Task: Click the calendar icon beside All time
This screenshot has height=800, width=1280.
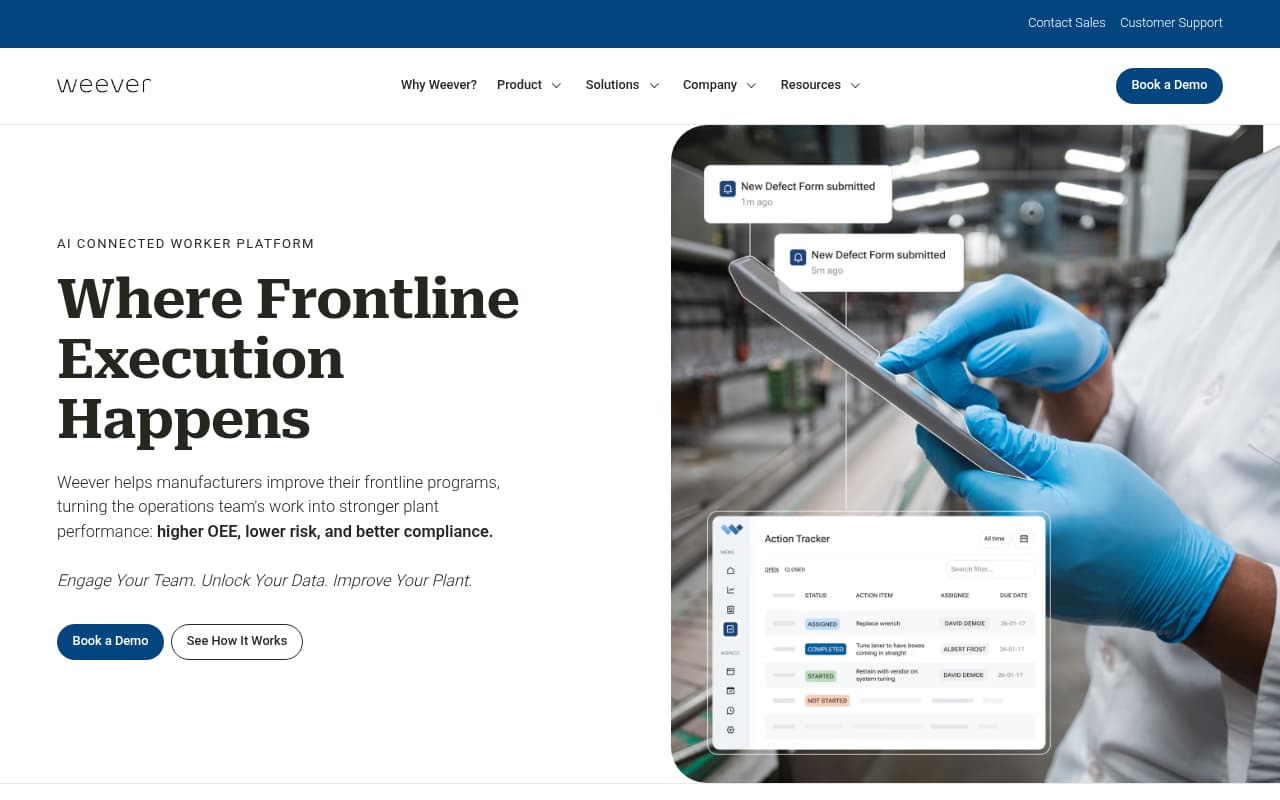Action: pyautogui.click(x=1023, y=539)
